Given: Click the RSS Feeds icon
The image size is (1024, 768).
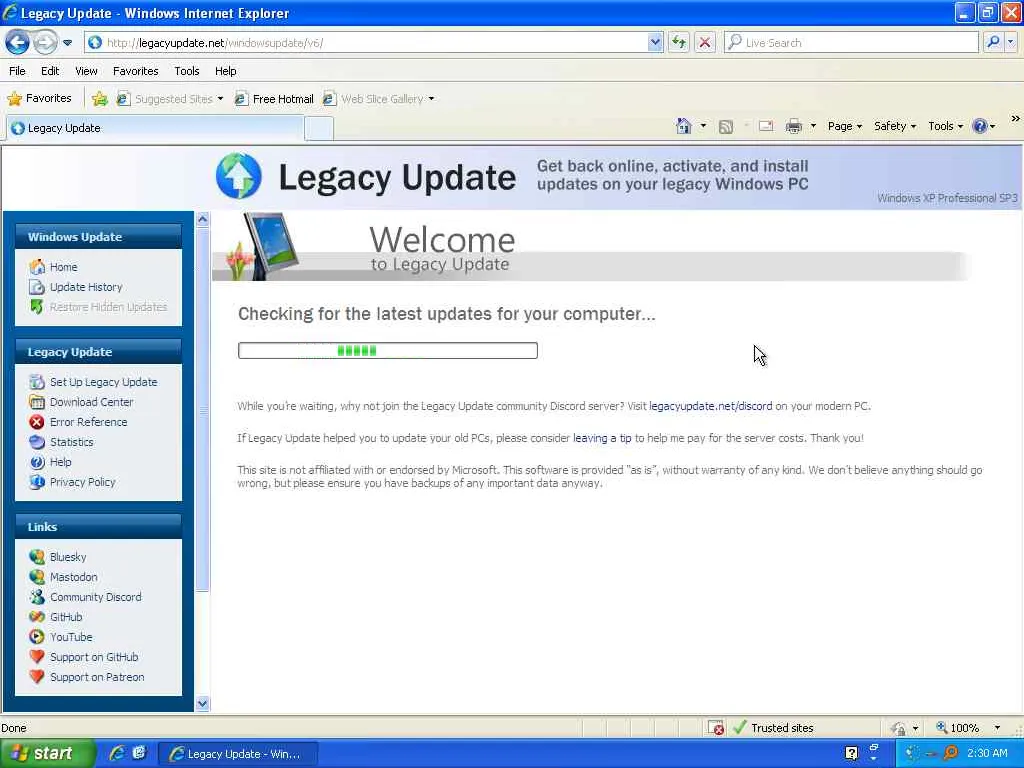Looking at the screenshot, I should pos(726,126).
